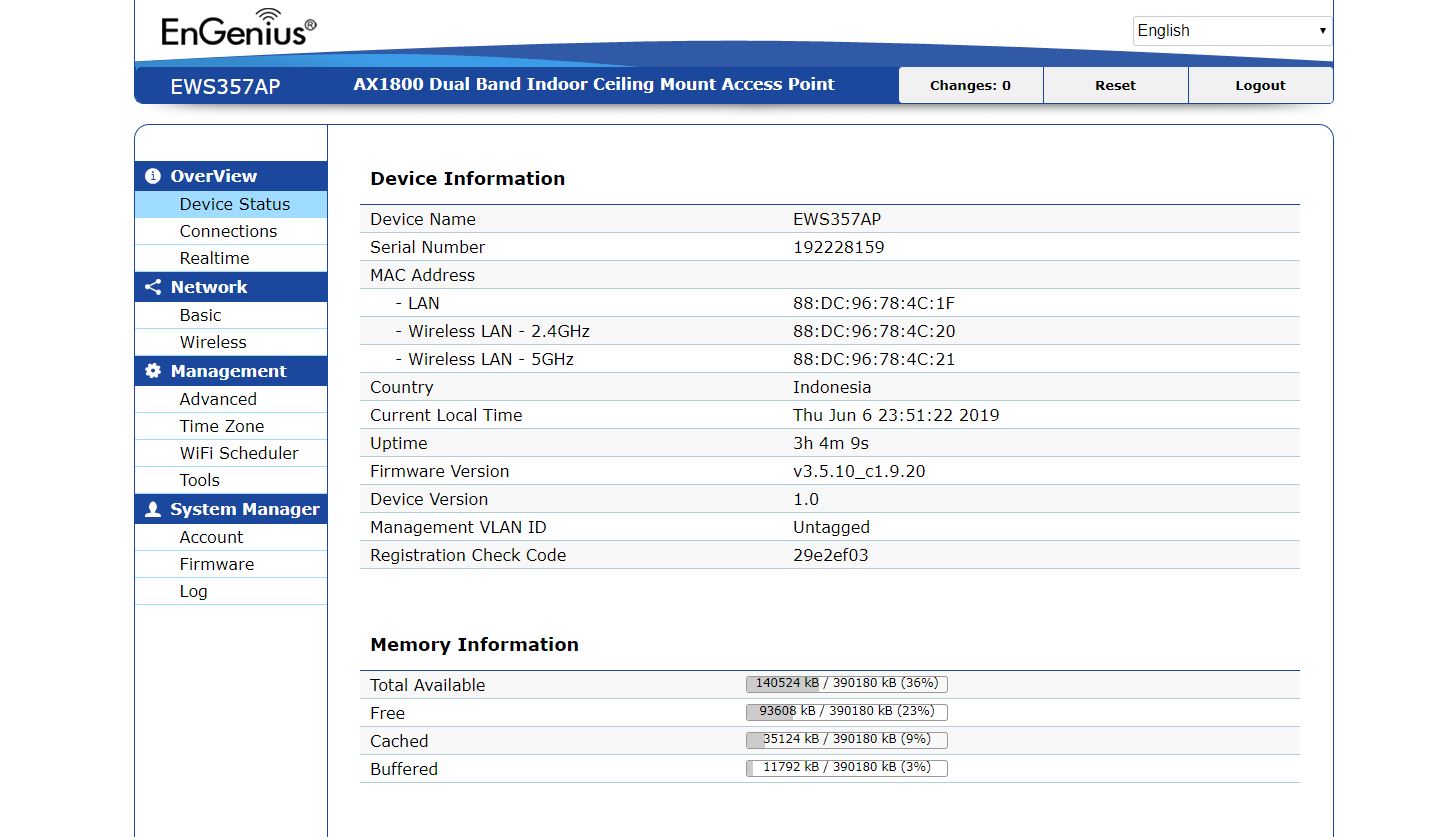Open the Wireless settings page

click(x=231, y=342)
